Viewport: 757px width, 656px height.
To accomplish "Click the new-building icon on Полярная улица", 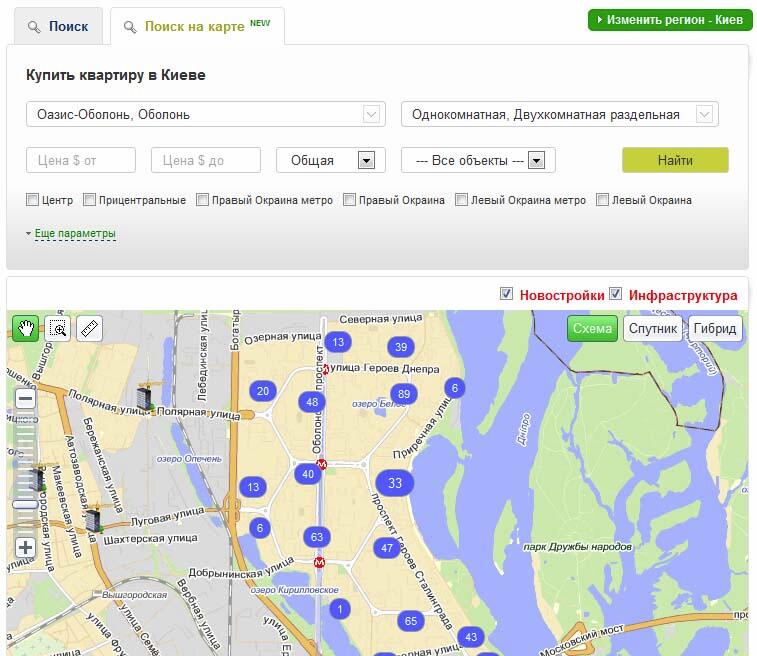I will point(145,397).
